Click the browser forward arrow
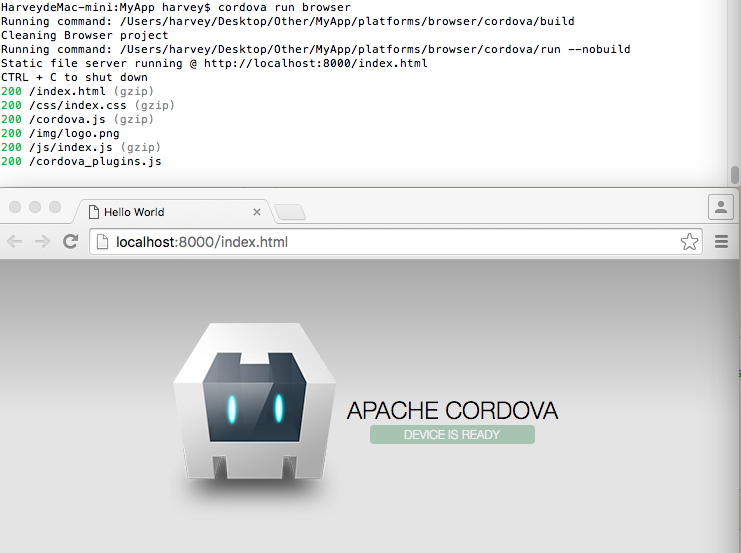This screenshot has width=741, height=553. click(x=43, y=242)
